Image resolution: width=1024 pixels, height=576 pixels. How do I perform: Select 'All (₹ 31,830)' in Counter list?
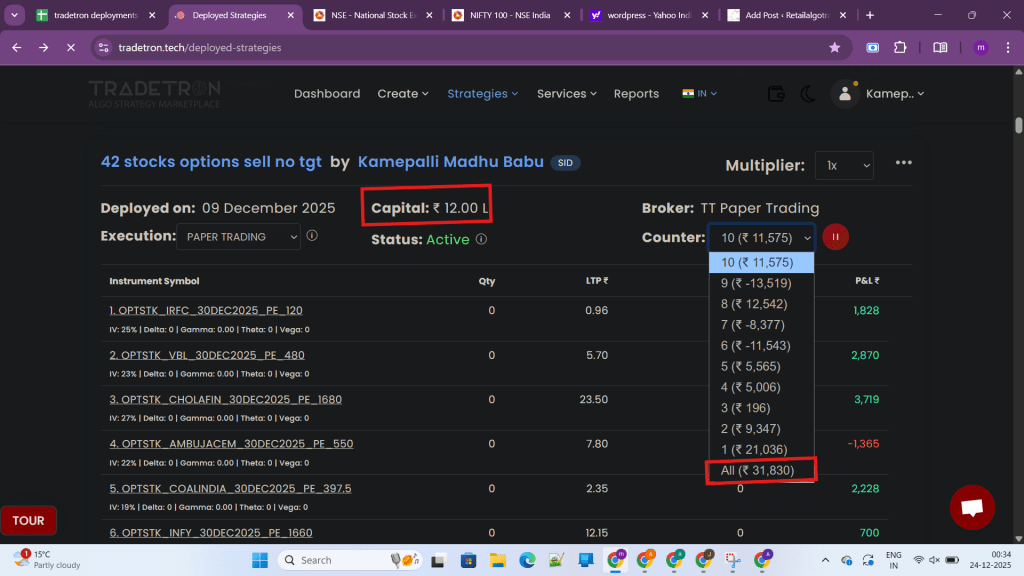(761, 470)
